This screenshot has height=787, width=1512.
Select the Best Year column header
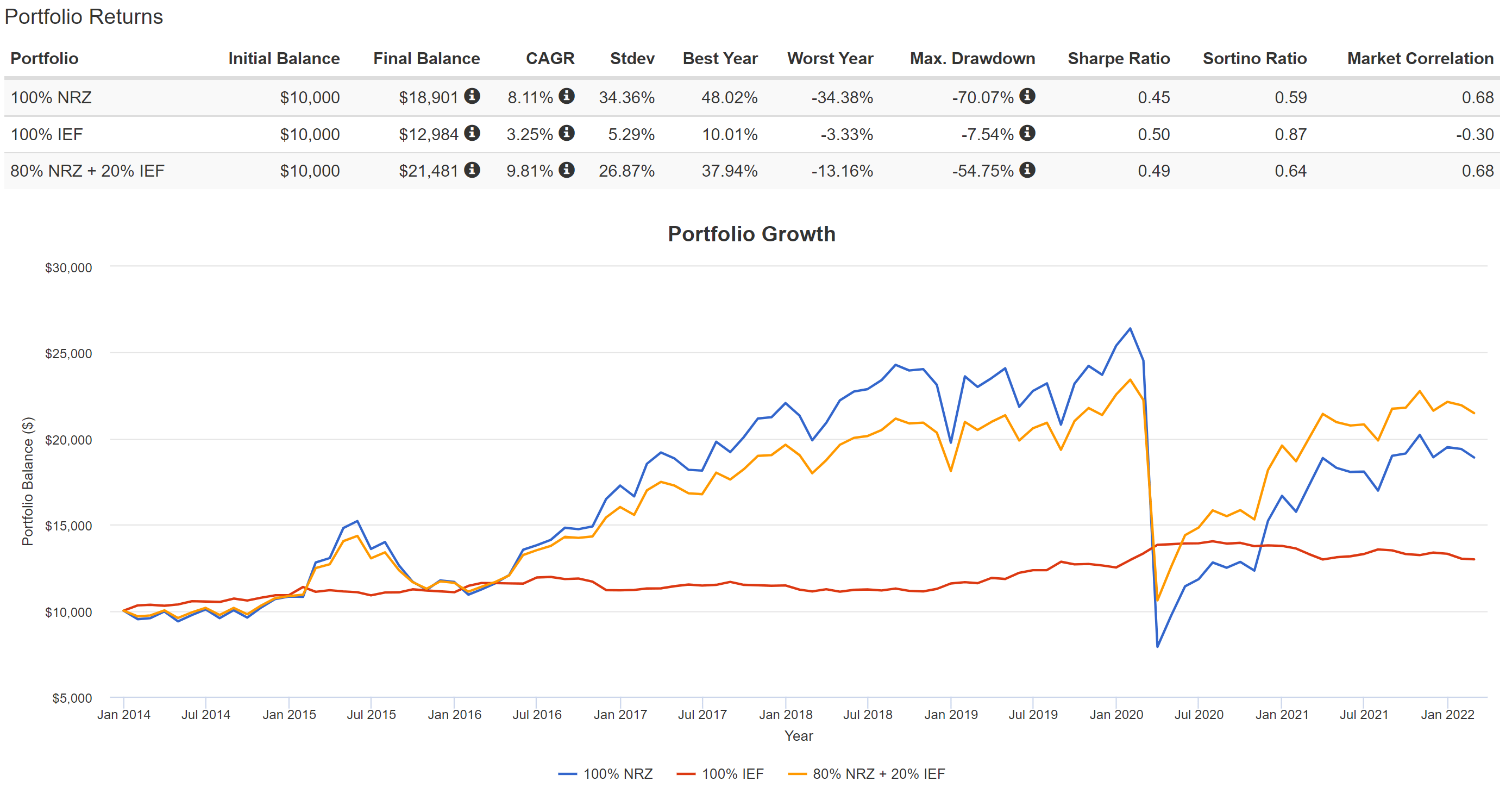click(x=720, y=58)
